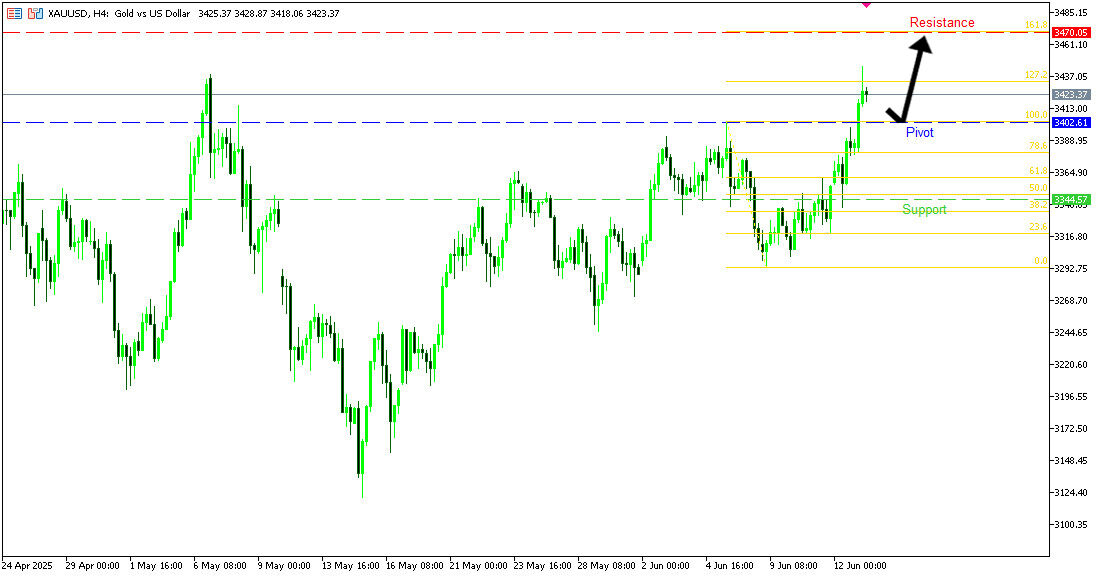Click the 78.6 Fibonacci level label
The image size is (1102, 577).
click(1037, 146)
